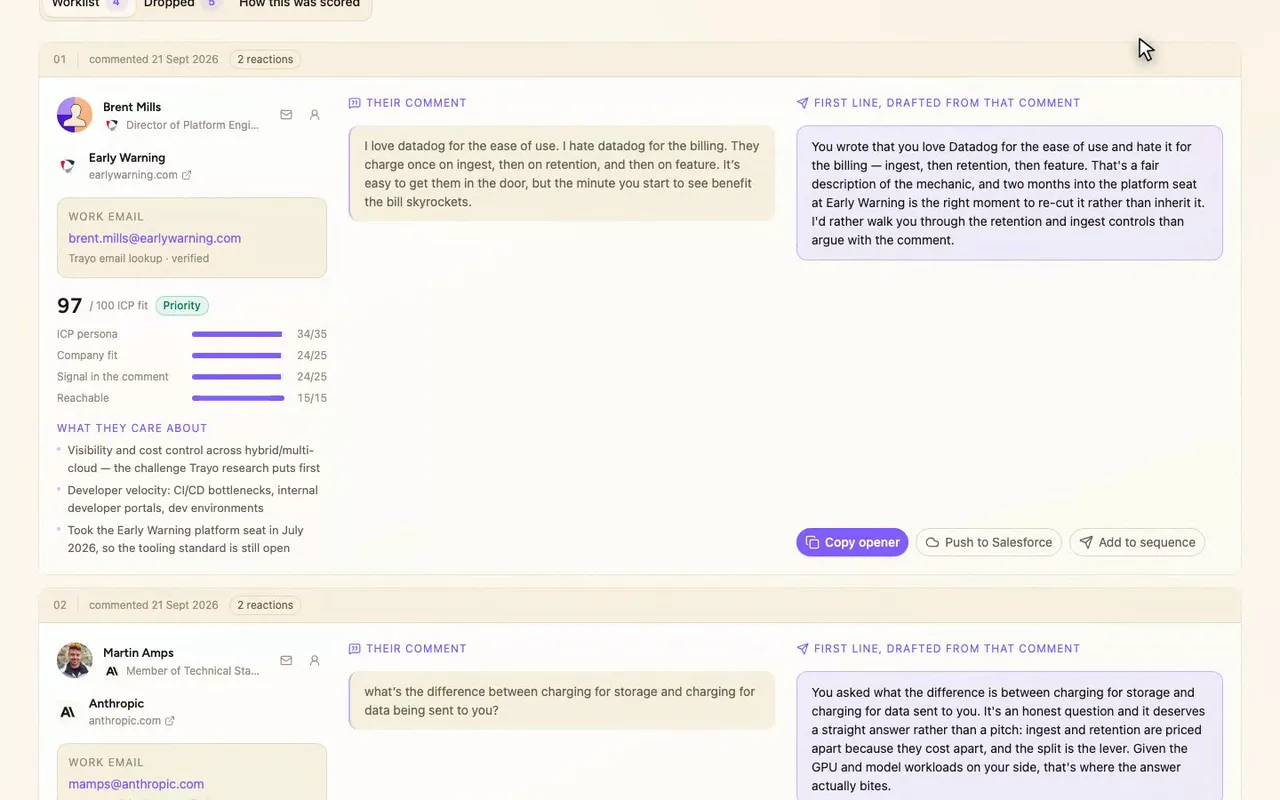Click the 2 reactions badge on card 02
1280x800 pixels.
pyautogui.click(x=265, y=605)
